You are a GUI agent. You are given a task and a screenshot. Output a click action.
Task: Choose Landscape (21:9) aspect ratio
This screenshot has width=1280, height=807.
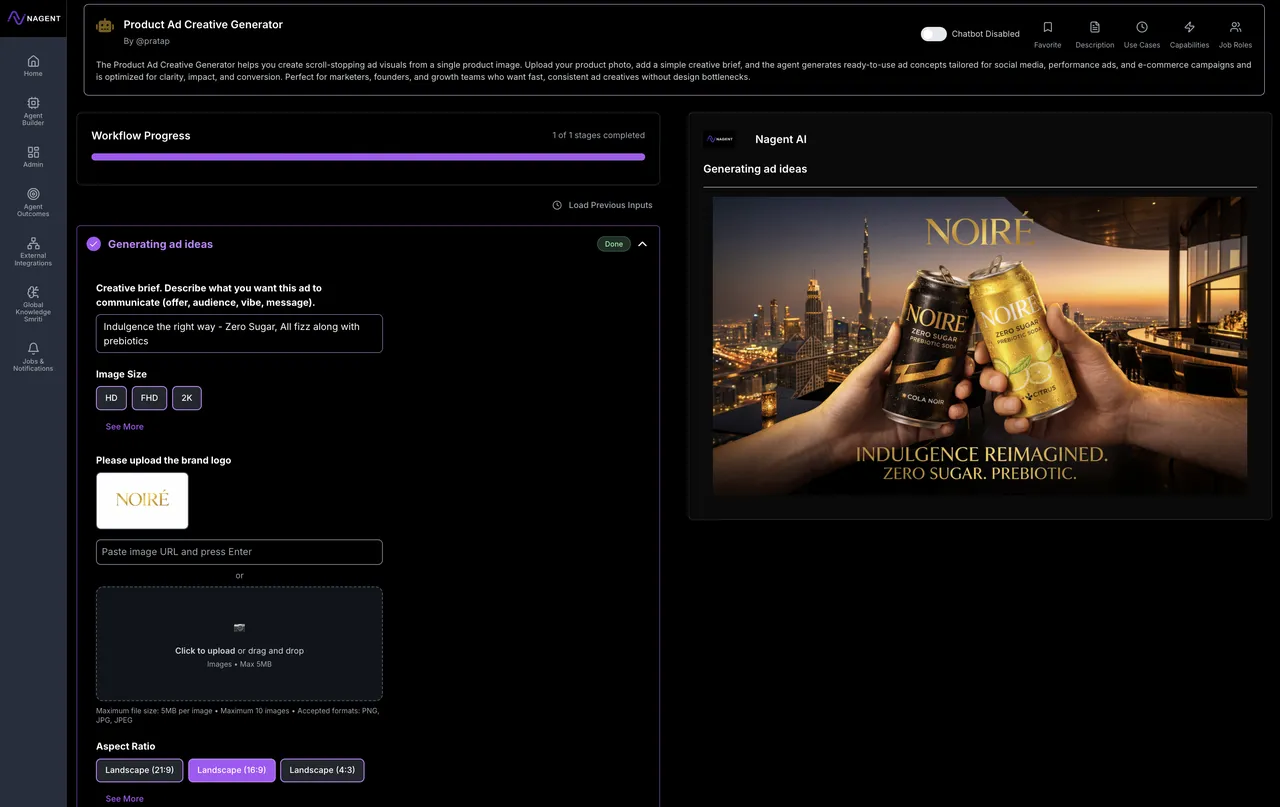[x=140, y=770]
